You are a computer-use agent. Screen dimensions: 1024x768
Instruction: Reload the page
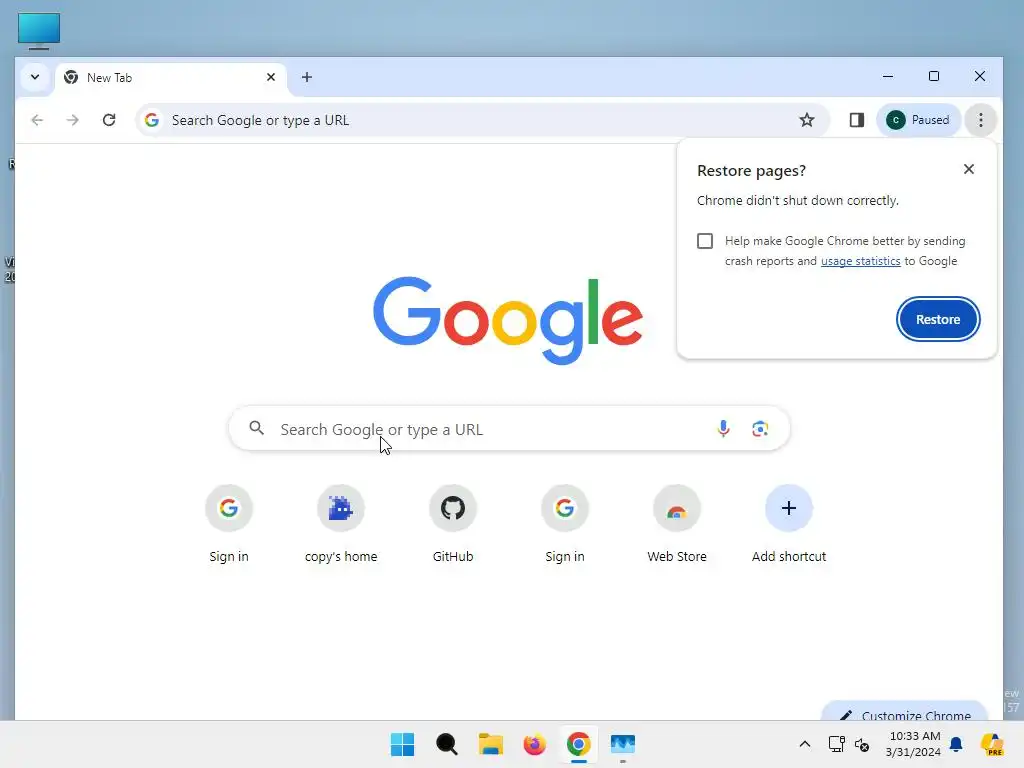point(109,120)
